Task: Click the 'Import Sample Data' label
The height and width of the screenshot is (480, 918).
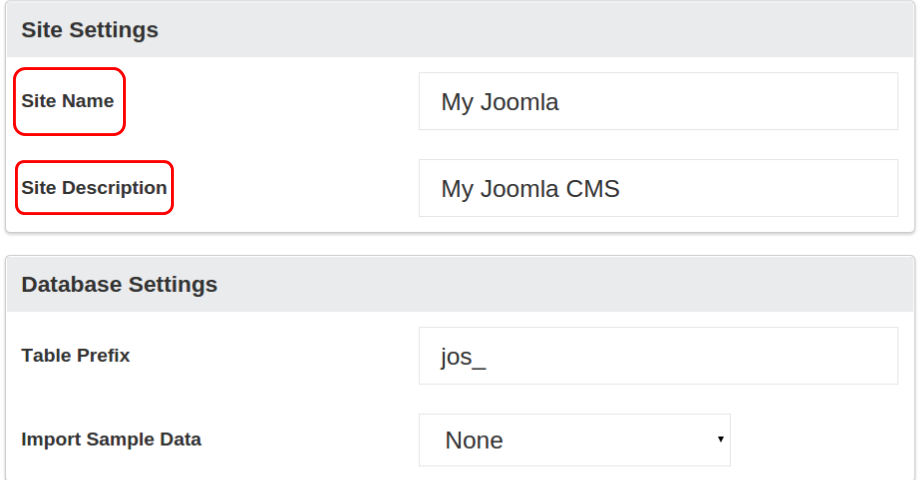Action: [111, 439]
